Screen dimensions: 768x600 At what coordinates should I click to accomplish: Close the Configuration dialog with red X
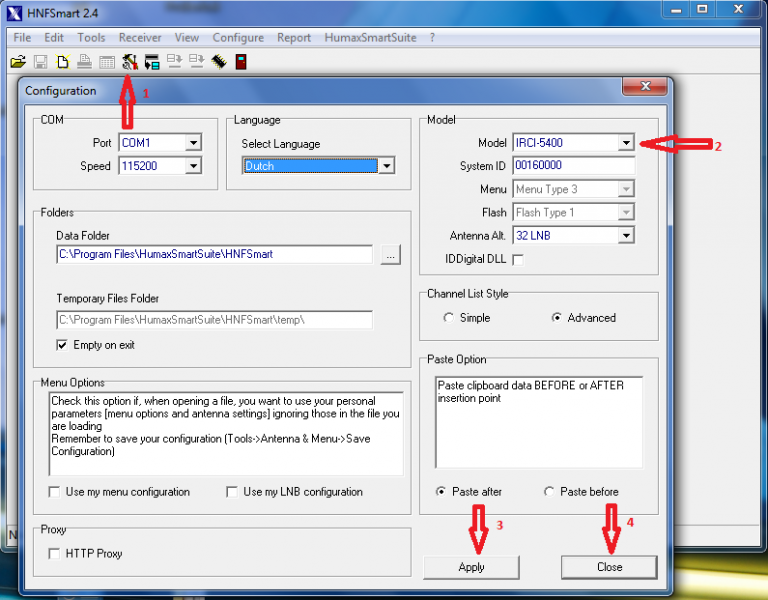[645, 86]
